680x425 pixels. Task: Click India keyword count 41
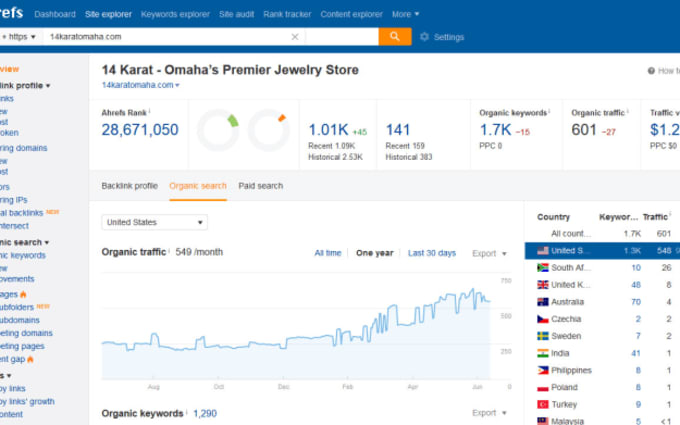tap(636, 353)
